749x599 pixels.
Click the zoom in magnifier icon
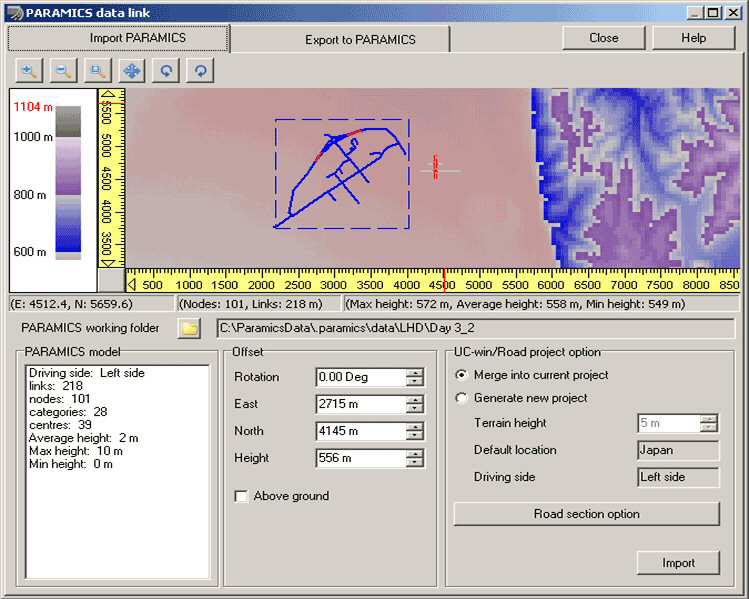tap(29, 71)
